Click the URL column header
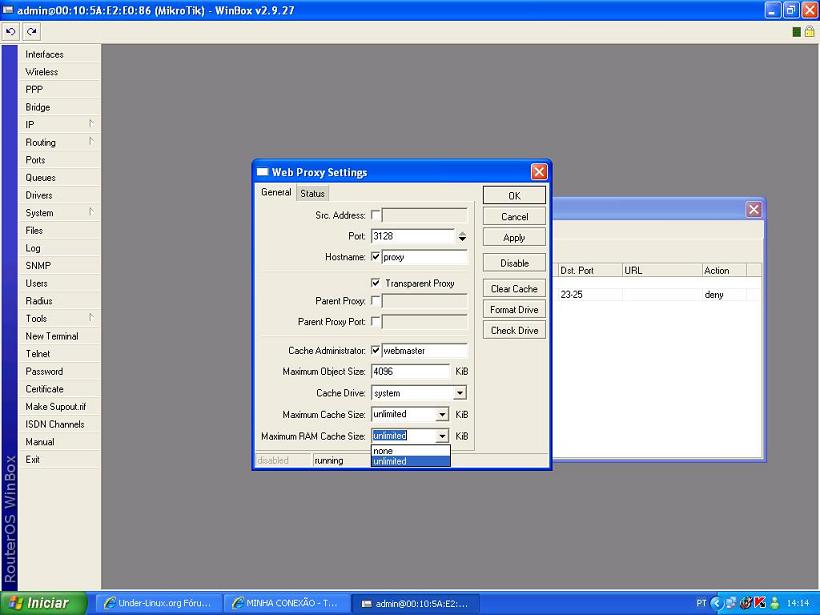820x615 pixels. [662, 270]
